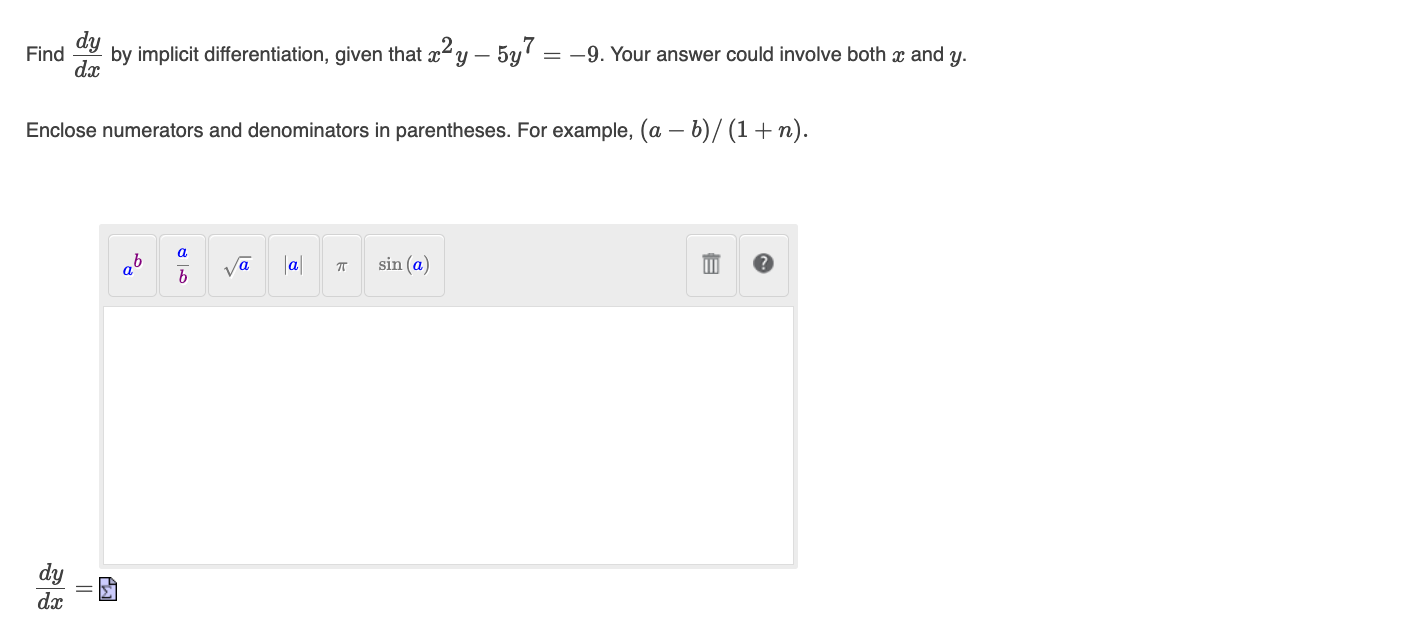Select the radical toolbar button
The image size is (1424, 640).
[x=236, y=264]
